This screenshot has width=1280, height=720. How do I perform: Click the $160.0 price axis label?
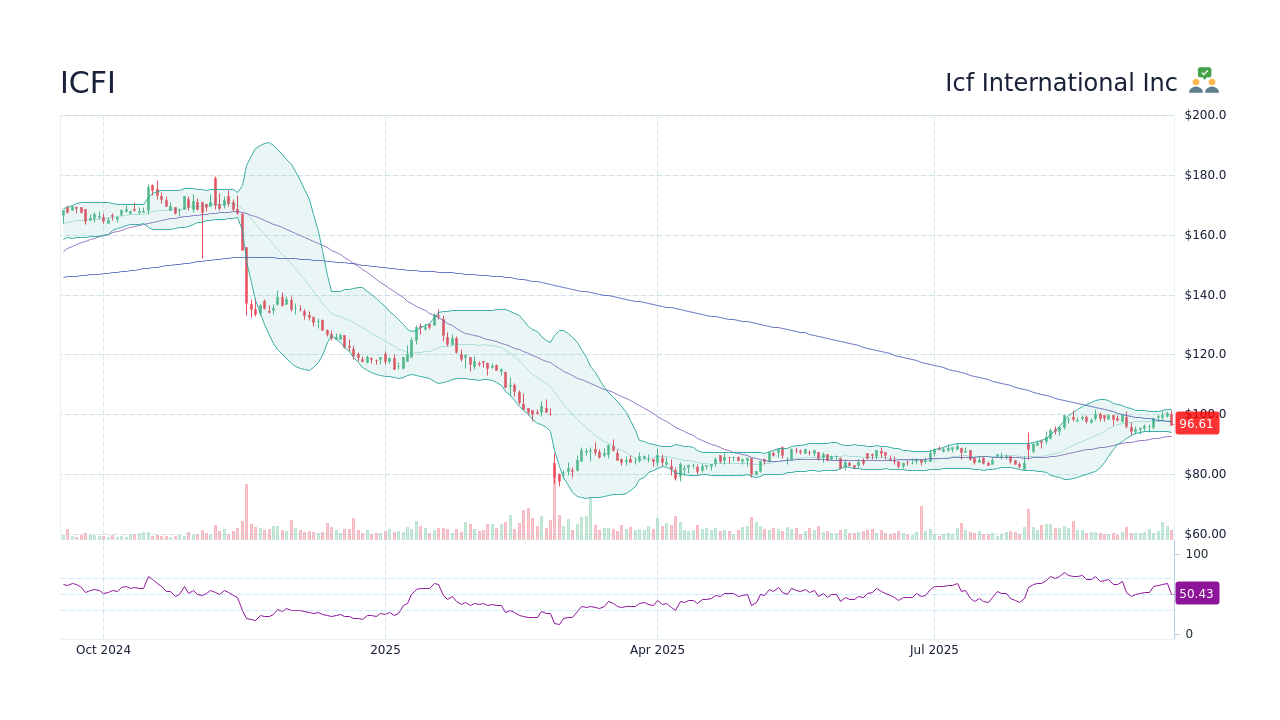pyautogui.click(x=1205, y=235)
